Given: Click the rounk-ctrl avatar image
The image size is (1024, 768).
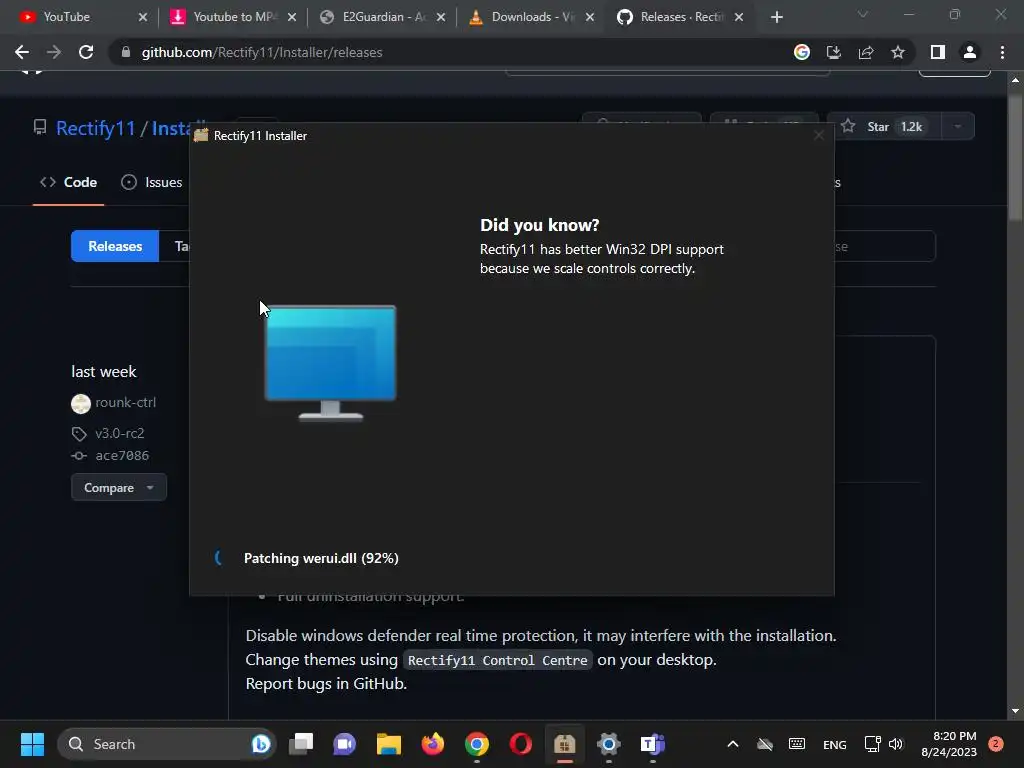Looking at the screenshot, I should click(81, 404).
